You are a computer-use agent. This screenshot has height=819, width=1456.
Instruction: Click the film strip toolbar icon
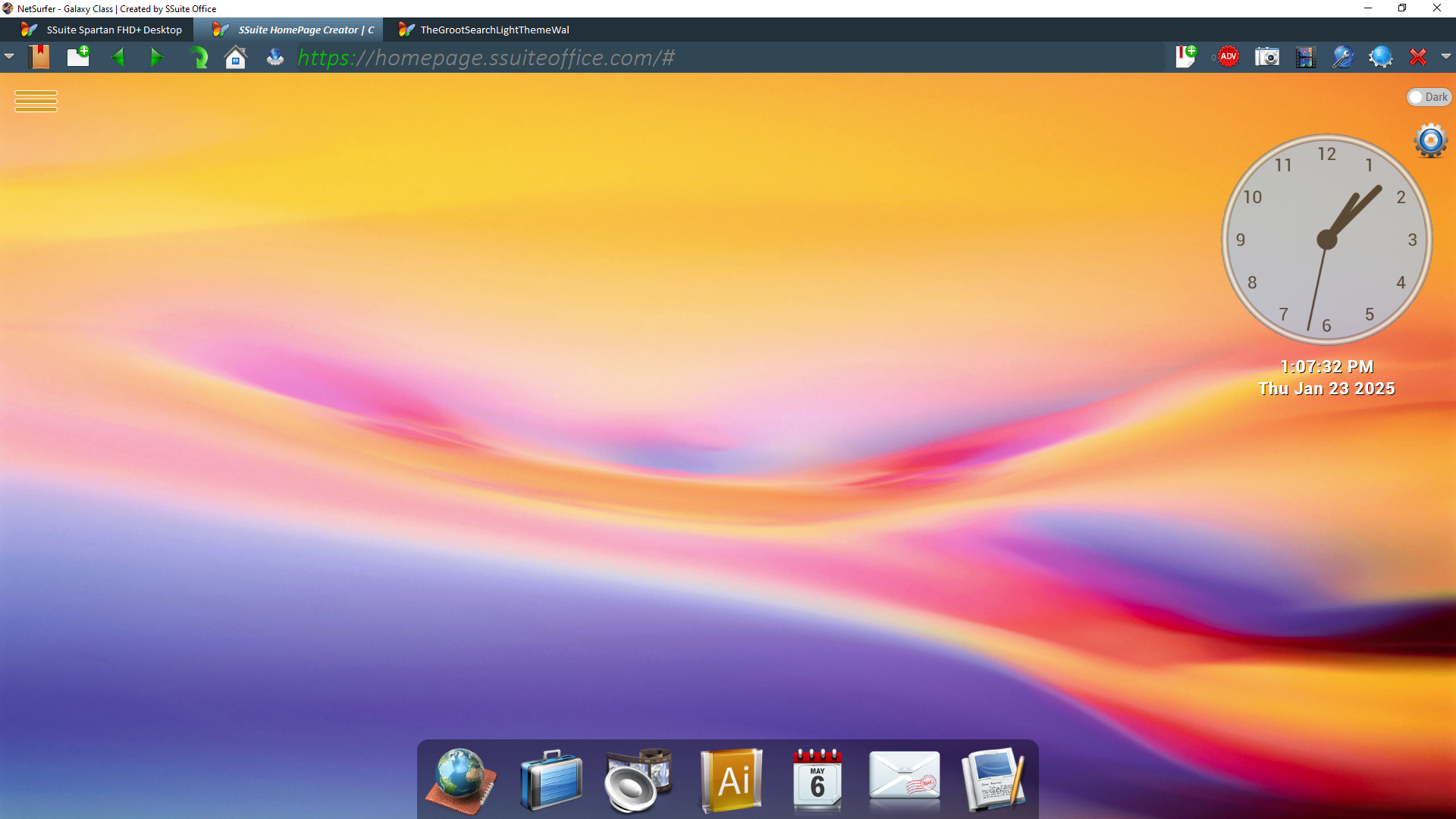[1305, 58]
